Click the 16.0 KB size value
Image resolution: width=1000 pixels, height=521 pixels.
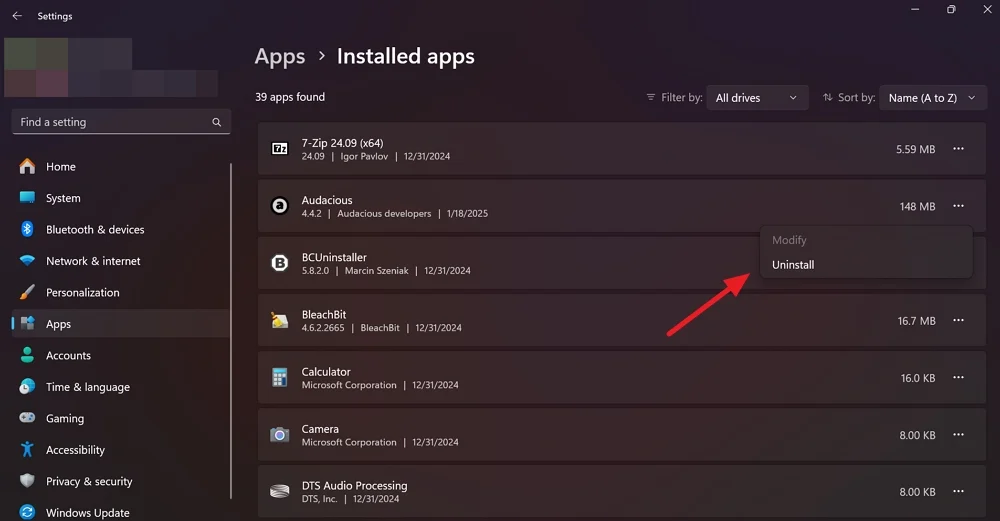point(918,378)
